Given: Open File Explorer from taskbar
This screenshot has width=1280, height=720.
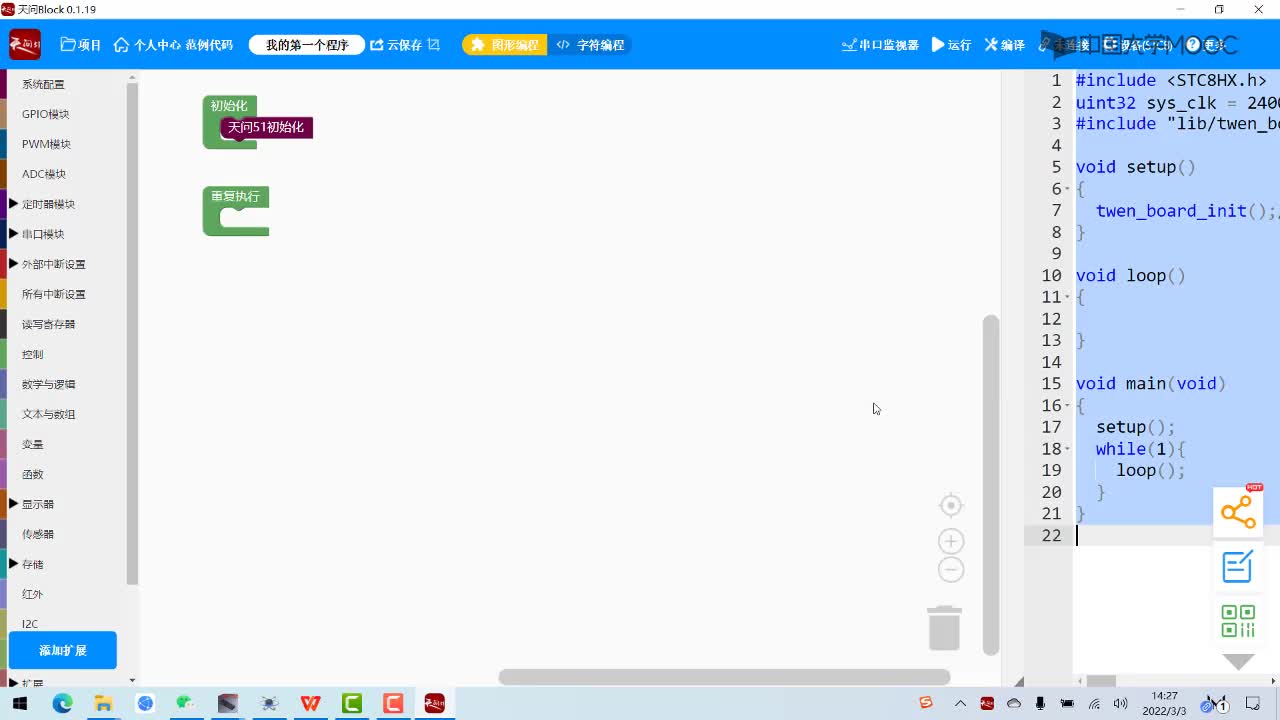Looking at the screenshot, I should point(103,704).
